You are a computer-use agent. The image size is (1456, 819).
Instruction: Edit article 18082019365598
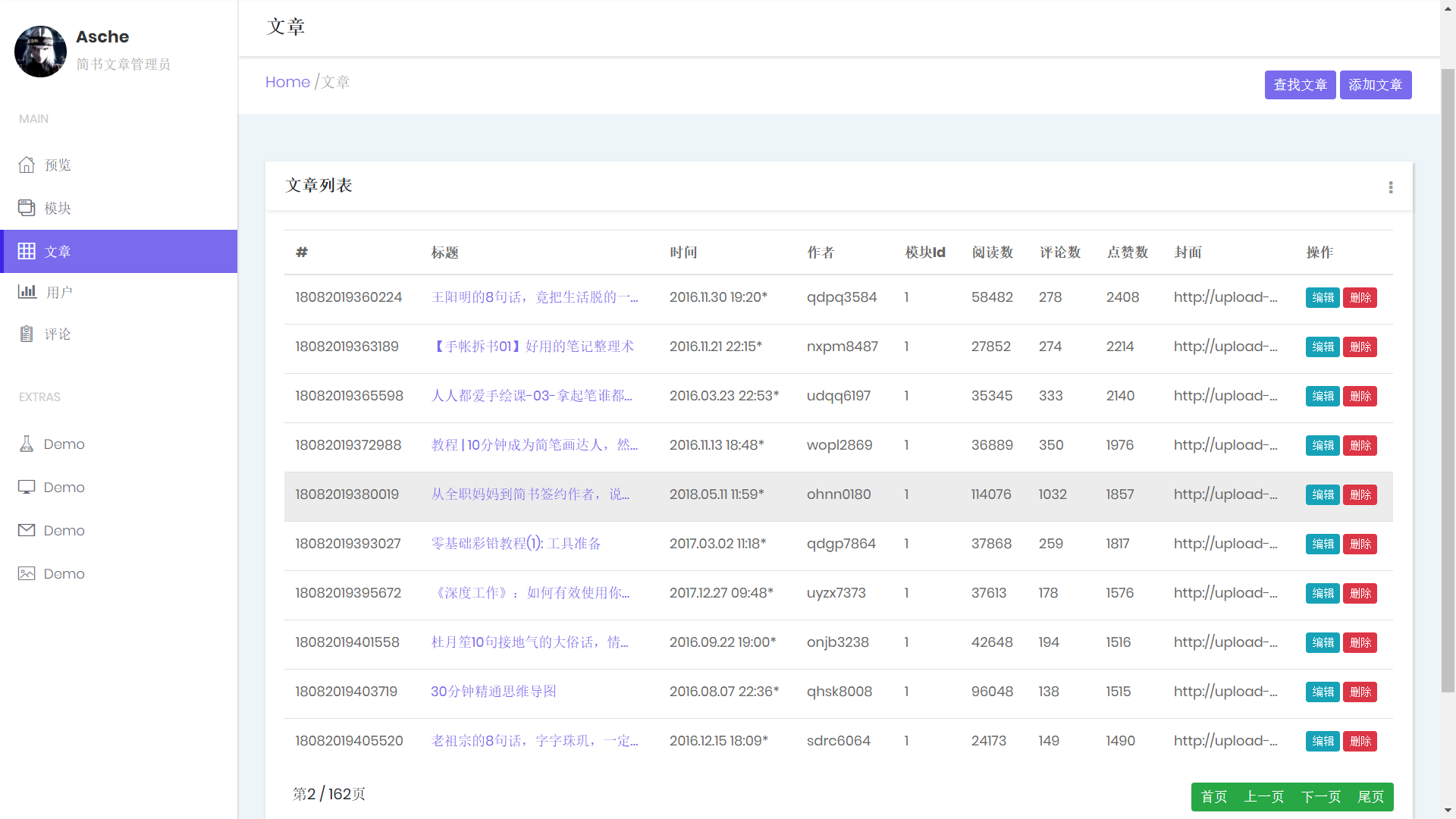(x=1323, y=396)
